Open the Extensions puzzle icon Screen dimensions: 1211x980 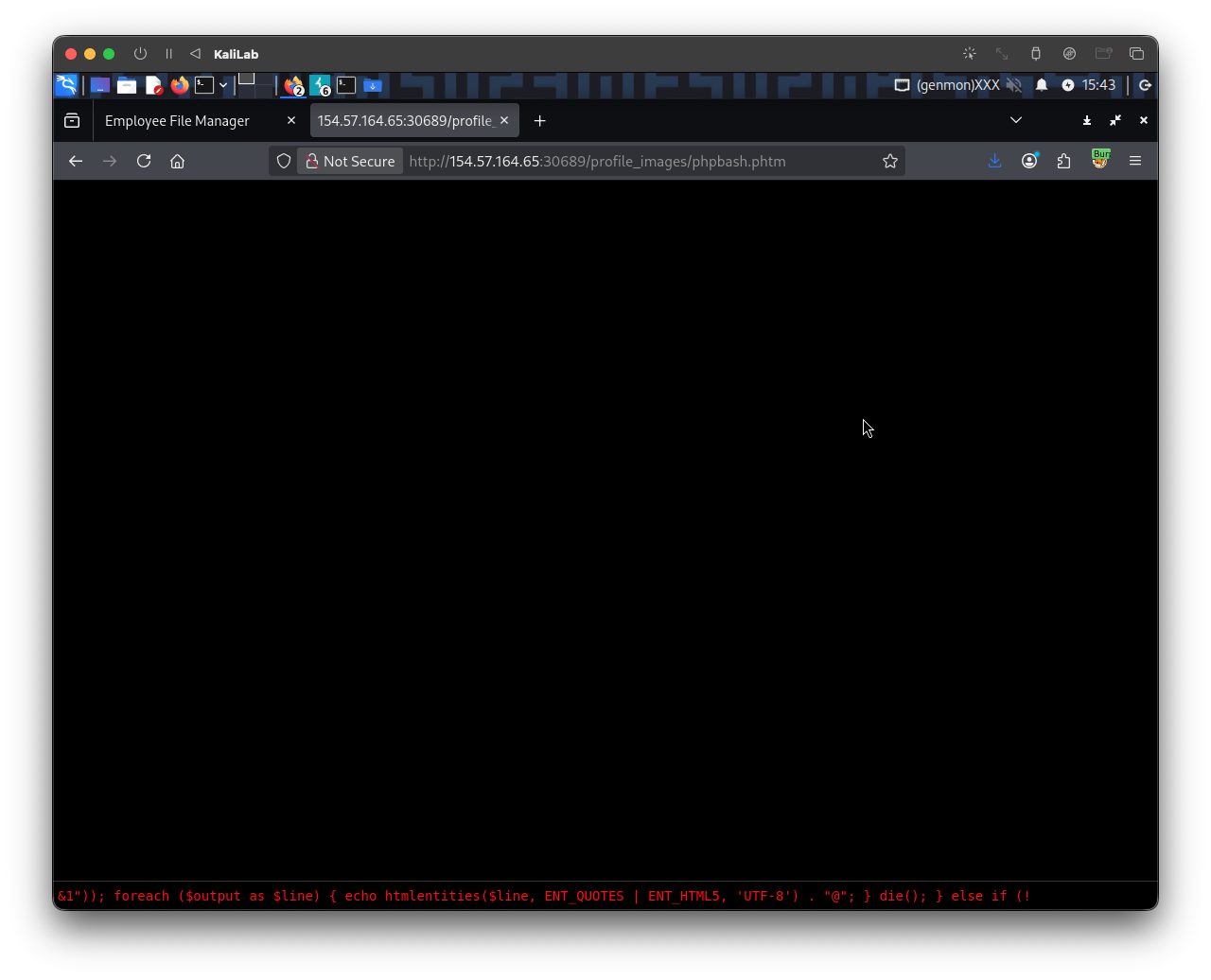1064,161
